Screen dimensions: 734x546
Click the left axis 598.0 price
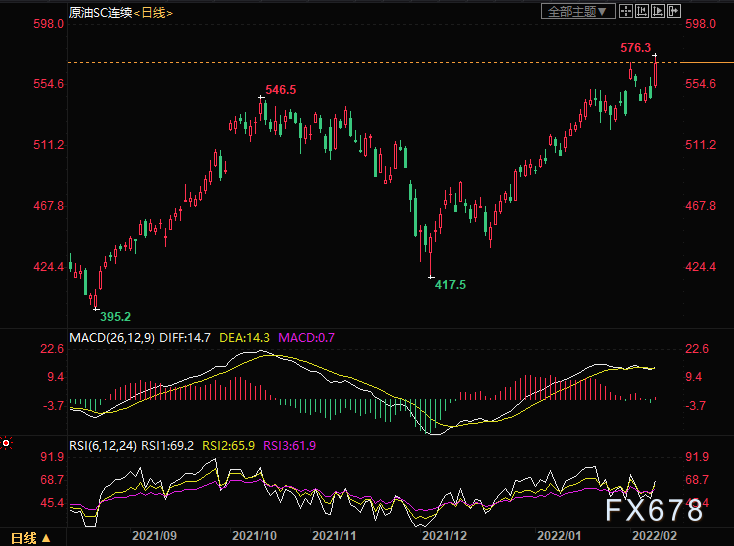tap(48, 24)
